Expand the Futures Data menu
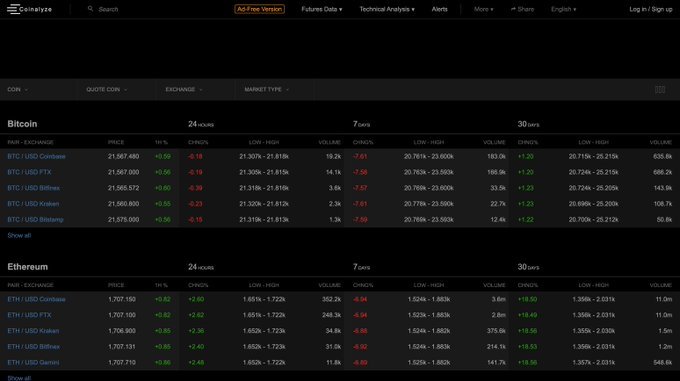Viewport: 680px width, 381px height. (322, 9)
